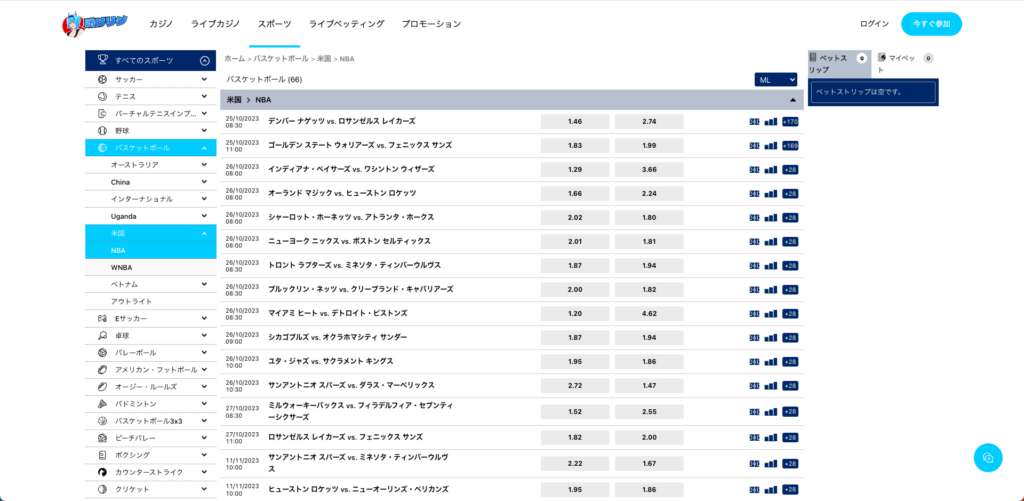Open the live chat bubble icon
This screenshot has height=501, width=1024.
point(987,457)
